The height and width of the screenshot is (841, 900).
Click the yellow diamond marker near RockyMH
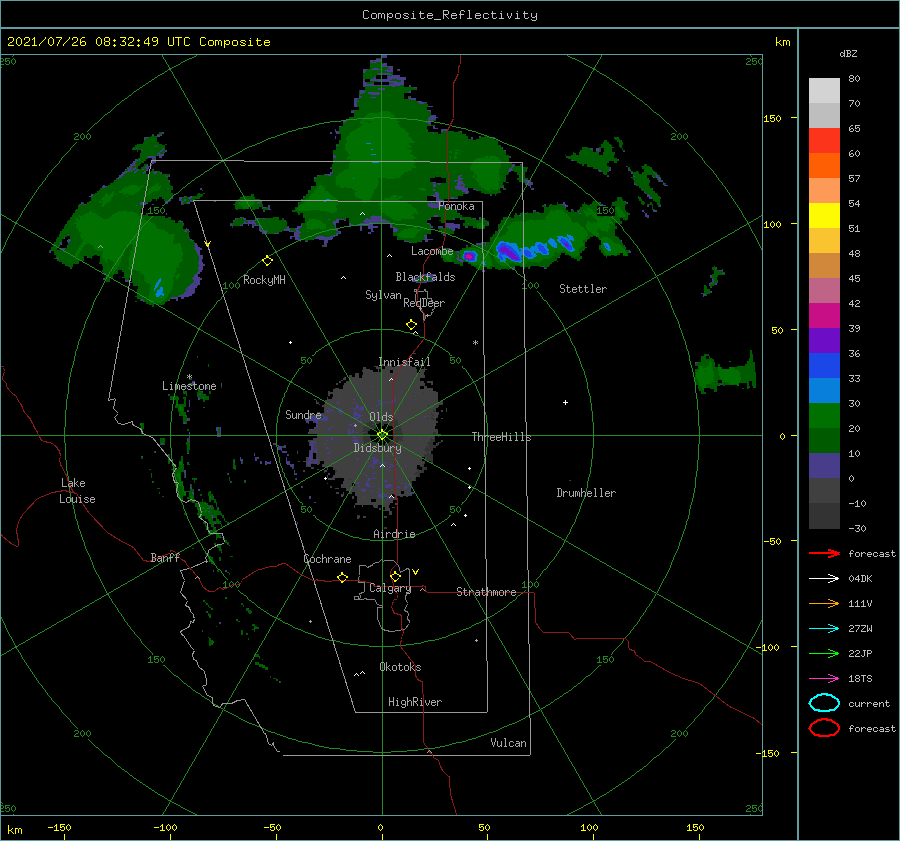(267, 261)
